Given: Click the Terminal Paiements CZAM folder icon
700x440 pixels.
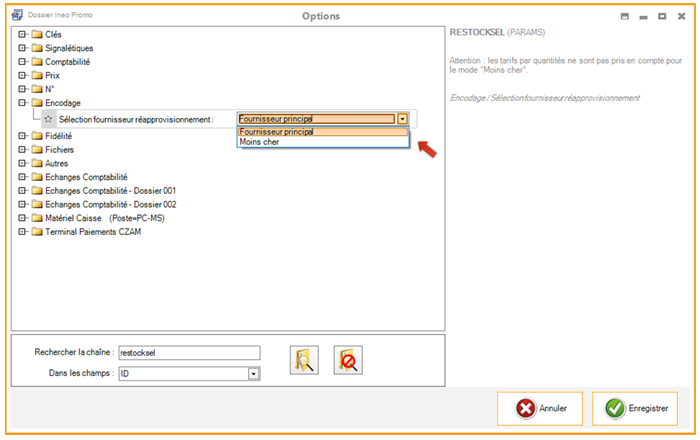Looking at the screenshot, I should [x=37, y=231].
